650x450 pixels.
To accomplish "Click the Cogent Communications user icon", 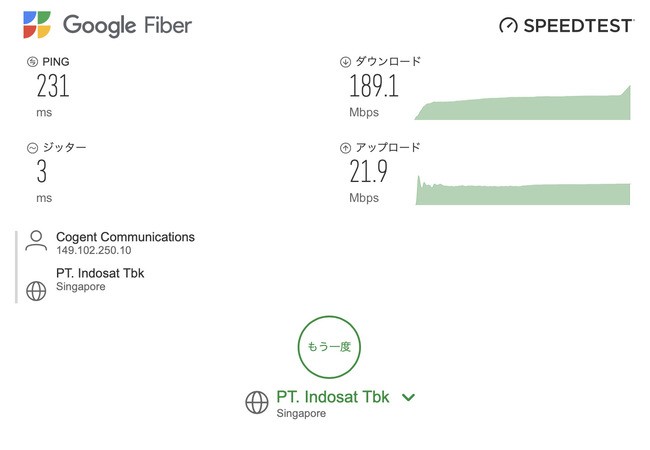I will point(37,241).
